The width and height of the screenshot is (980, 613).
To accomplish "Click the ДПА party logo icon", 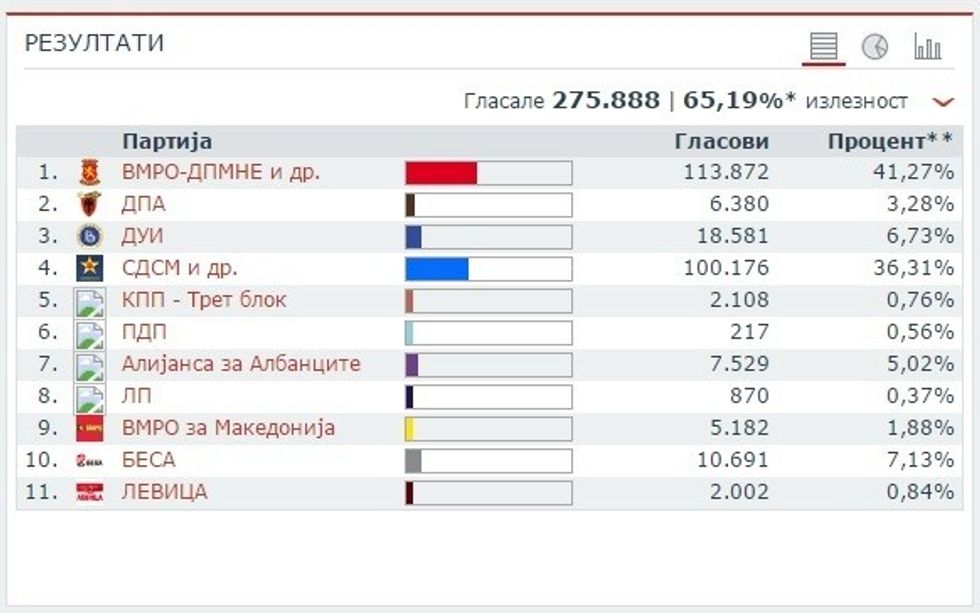I will 90,204.
